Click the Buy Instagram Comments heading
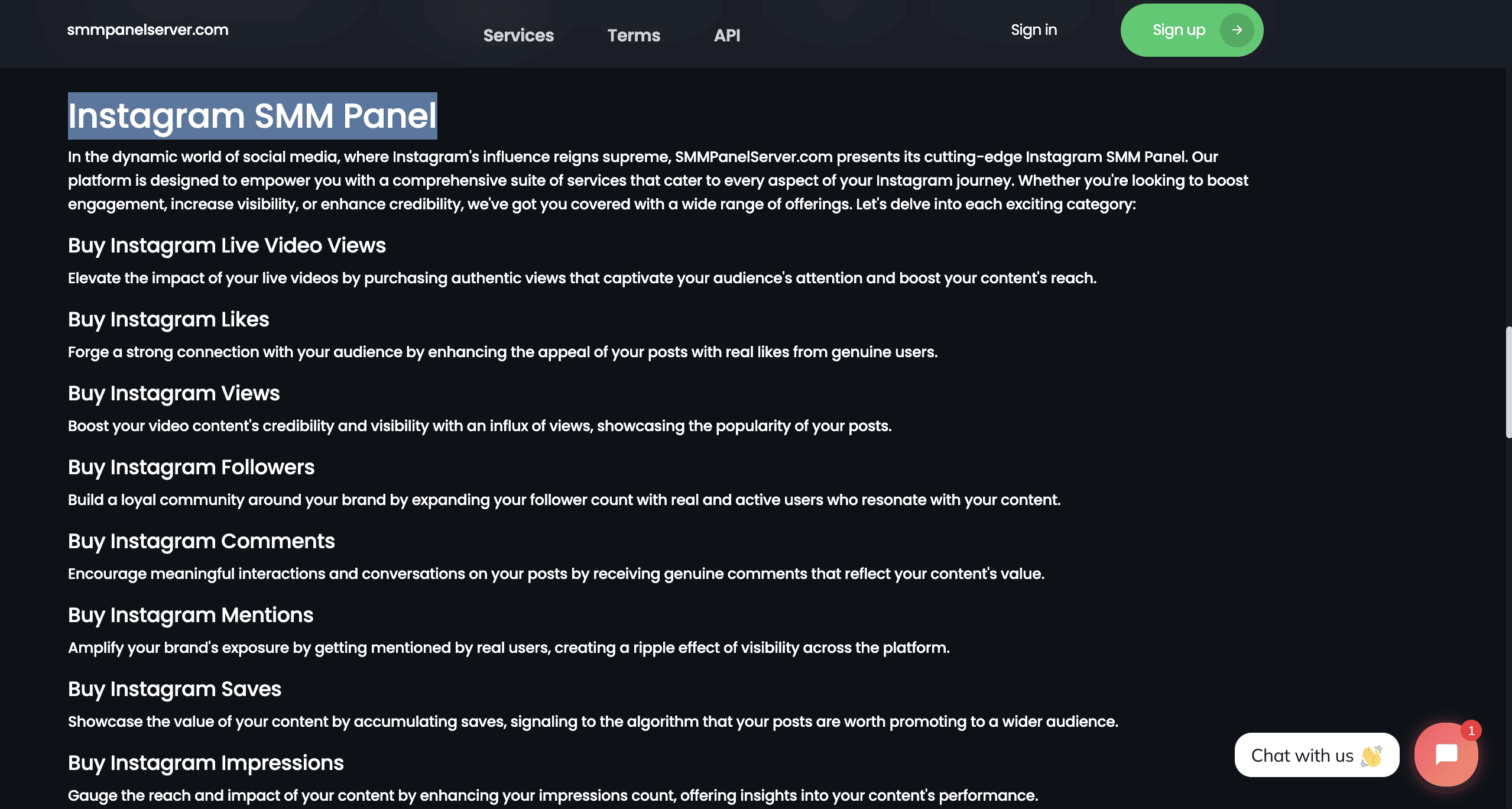Image resolution: width=1512 pixels, height=809 pixels. click(202, 541)
